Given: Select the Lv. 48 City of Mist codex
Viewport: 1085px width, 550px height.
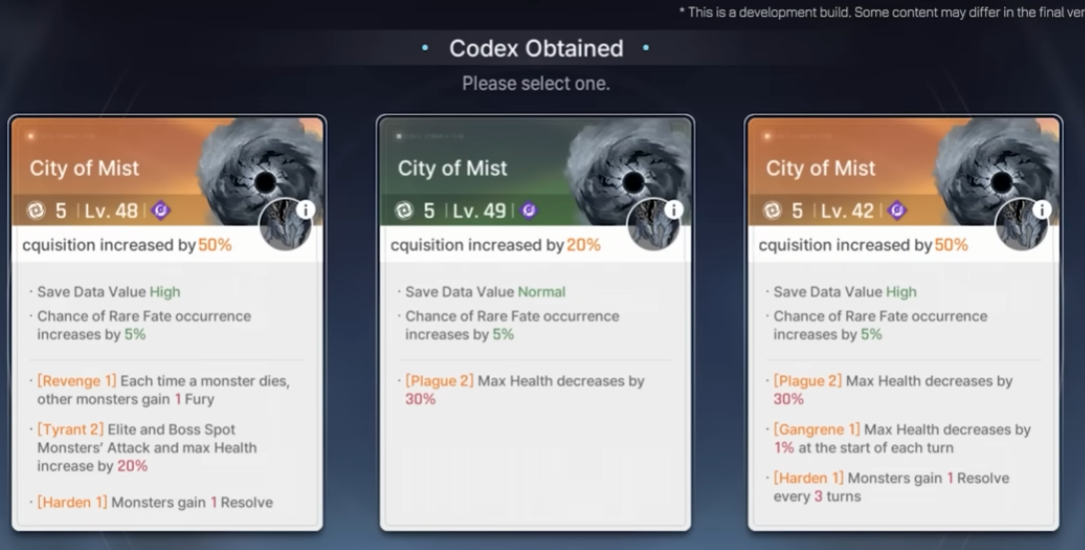Looking at the screenshot, I should 167,323.
